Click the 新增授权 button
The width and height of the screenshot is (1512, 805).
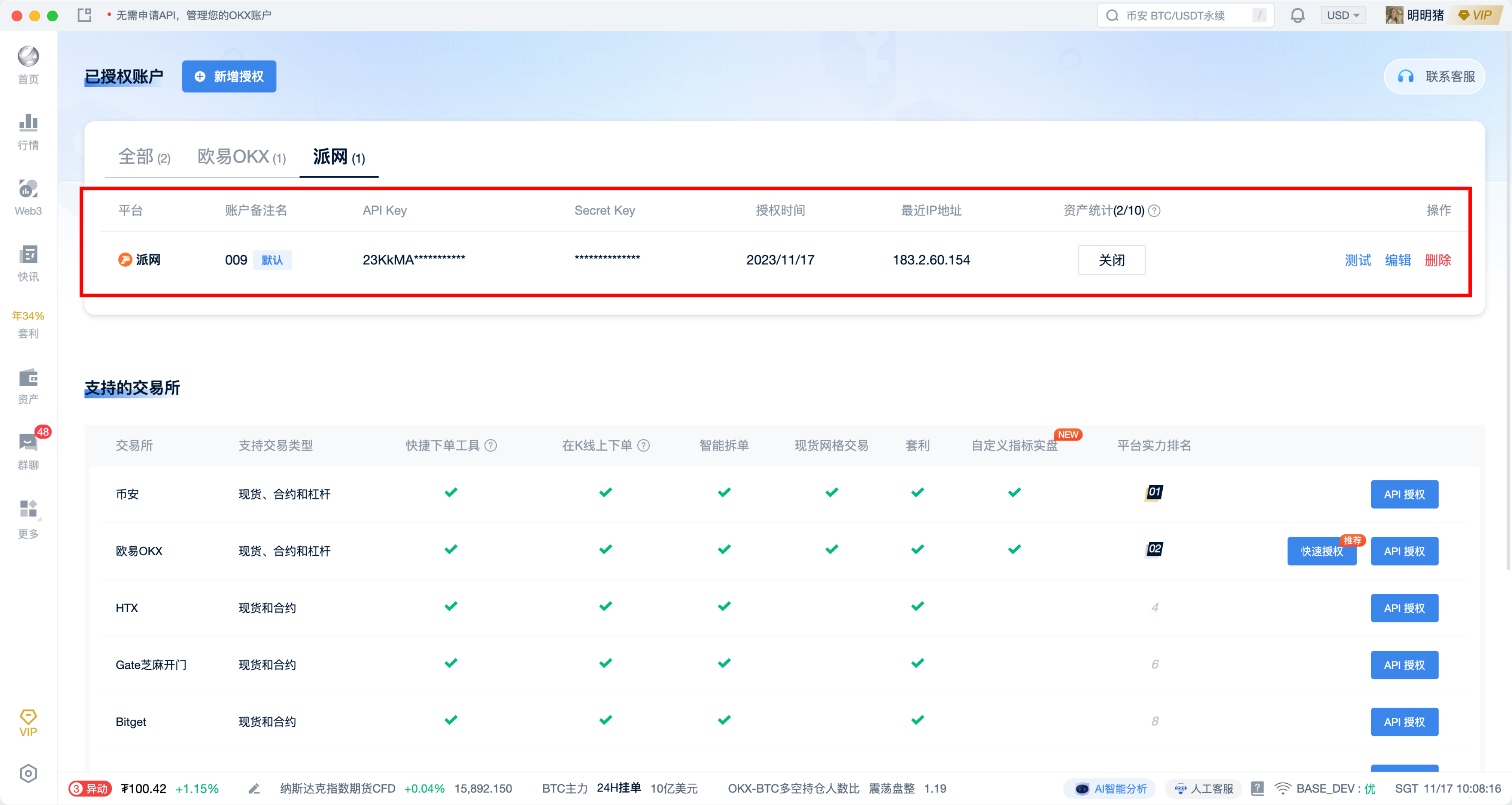coord(229,76)
